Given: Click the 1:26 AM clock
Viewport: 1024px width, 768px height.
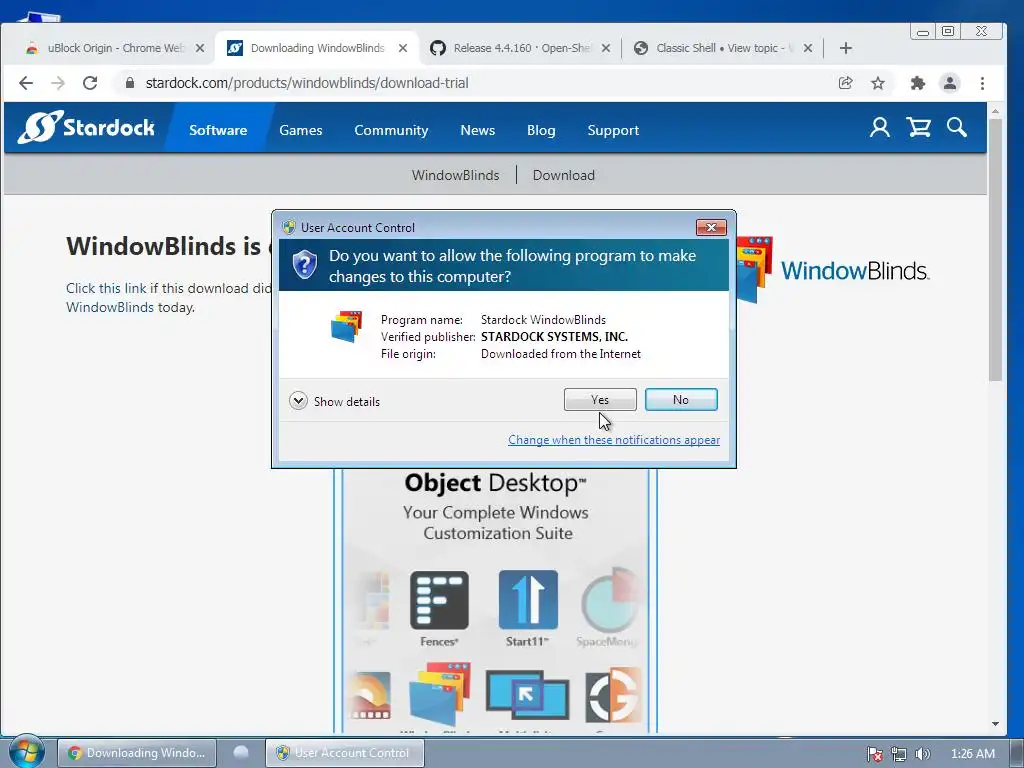Looking at the screenshot, I should pyautogui.click(x=972, y=754).
